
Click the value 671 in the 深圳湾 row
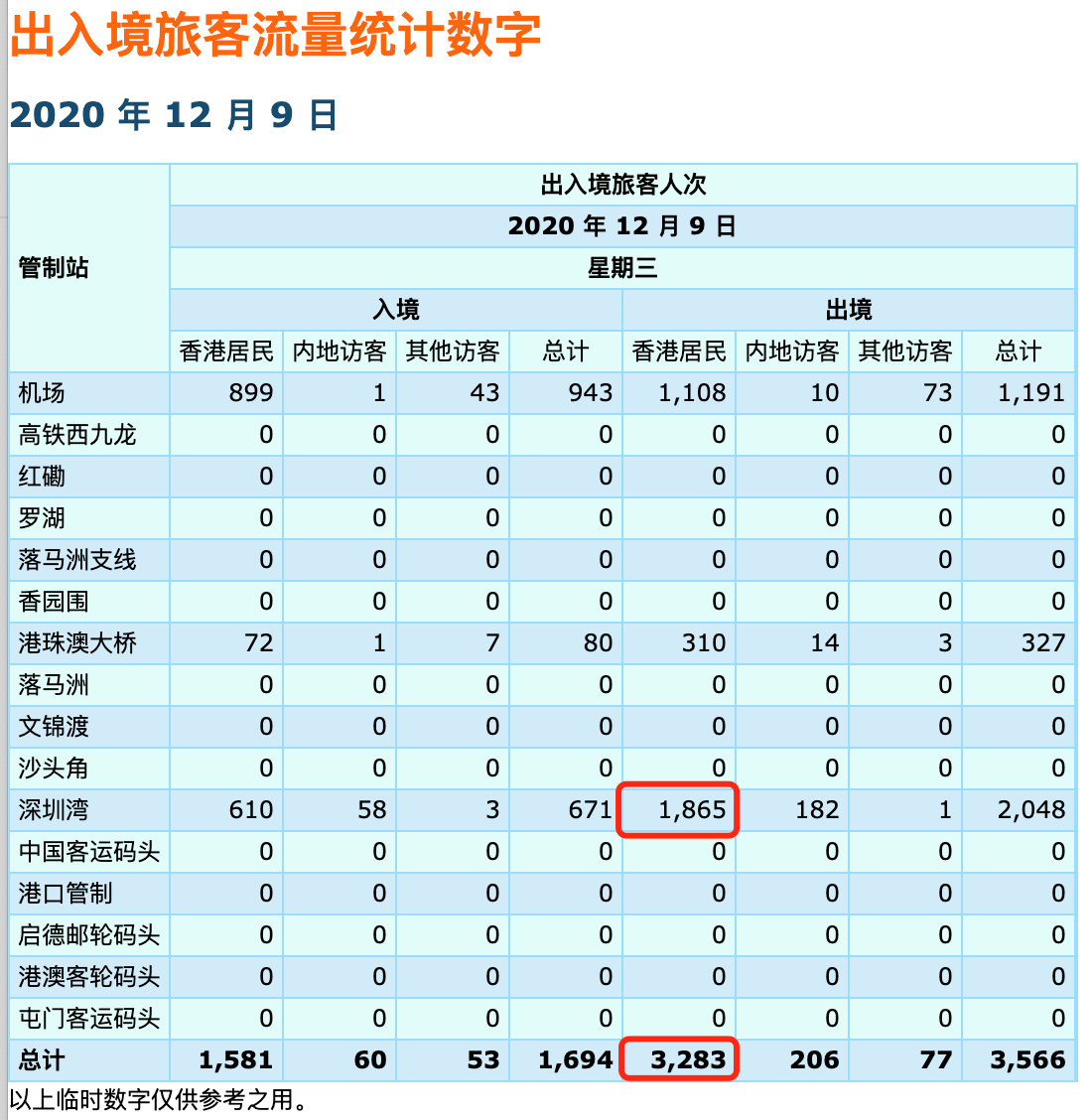click(591, 810)
